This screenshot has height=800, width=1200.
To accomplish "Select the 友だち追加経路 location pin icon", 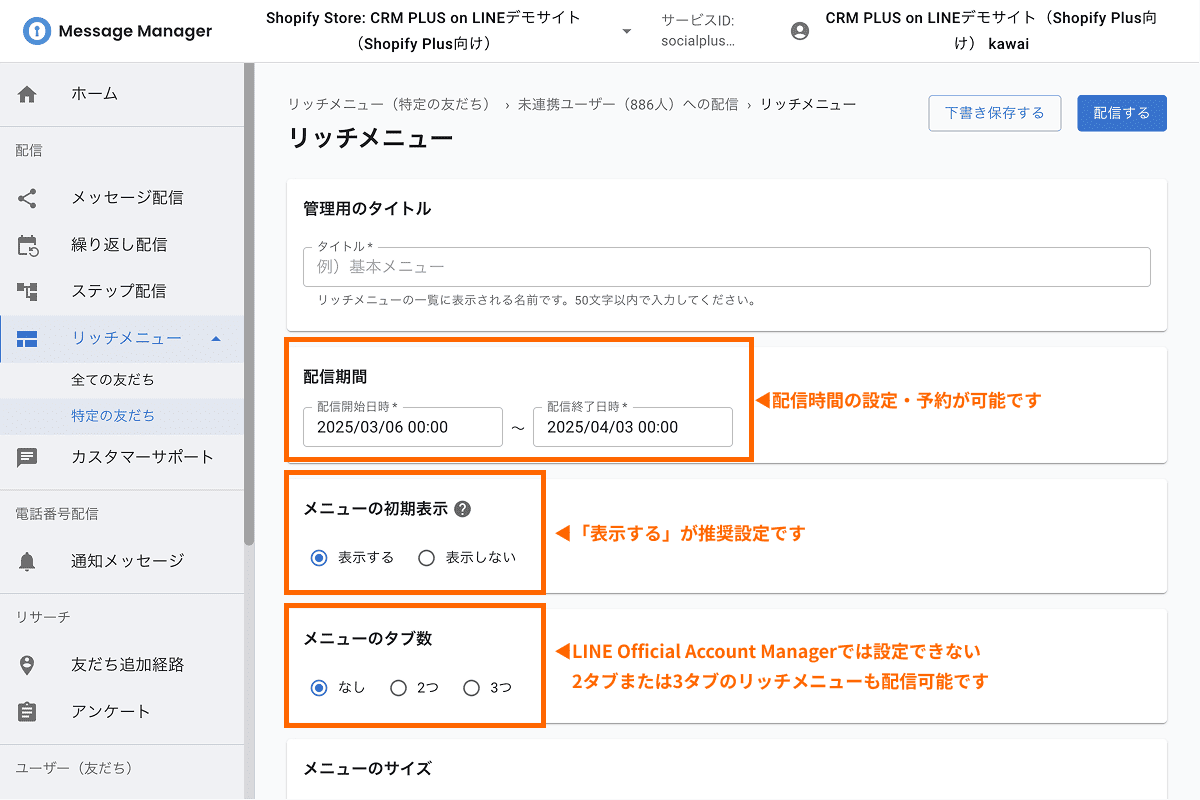I will 27,664.
